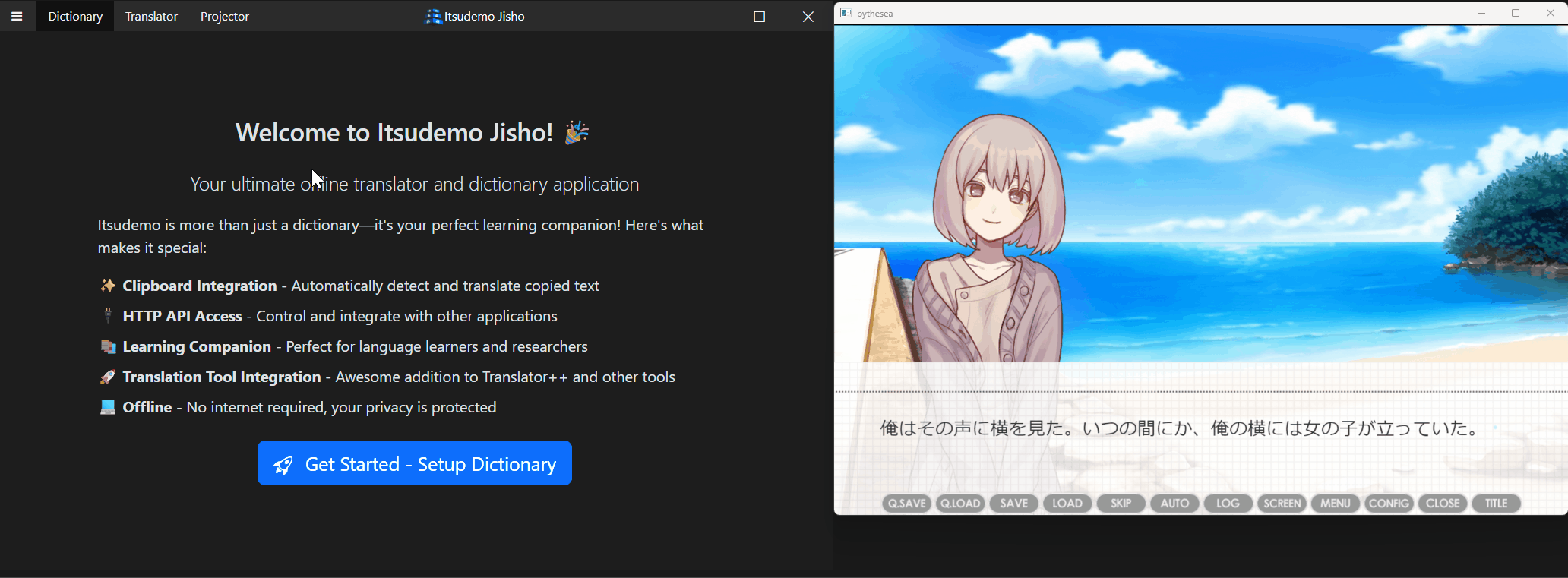Screen dimensions: 1568x578
Task: Click the Q.SAVE button in the game
Action: 906,504
